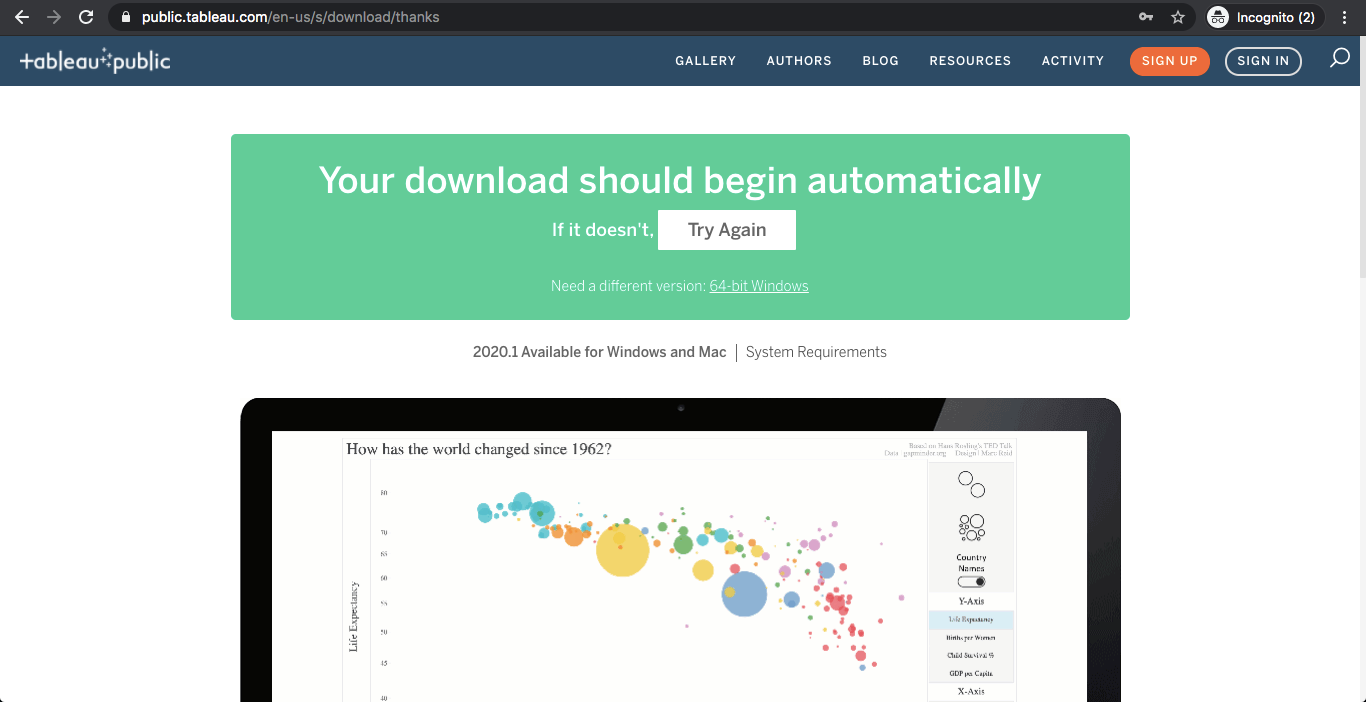Click the orange Sign Up button
Viewport: 1366px width, 702px height.
click(1170, 61)
